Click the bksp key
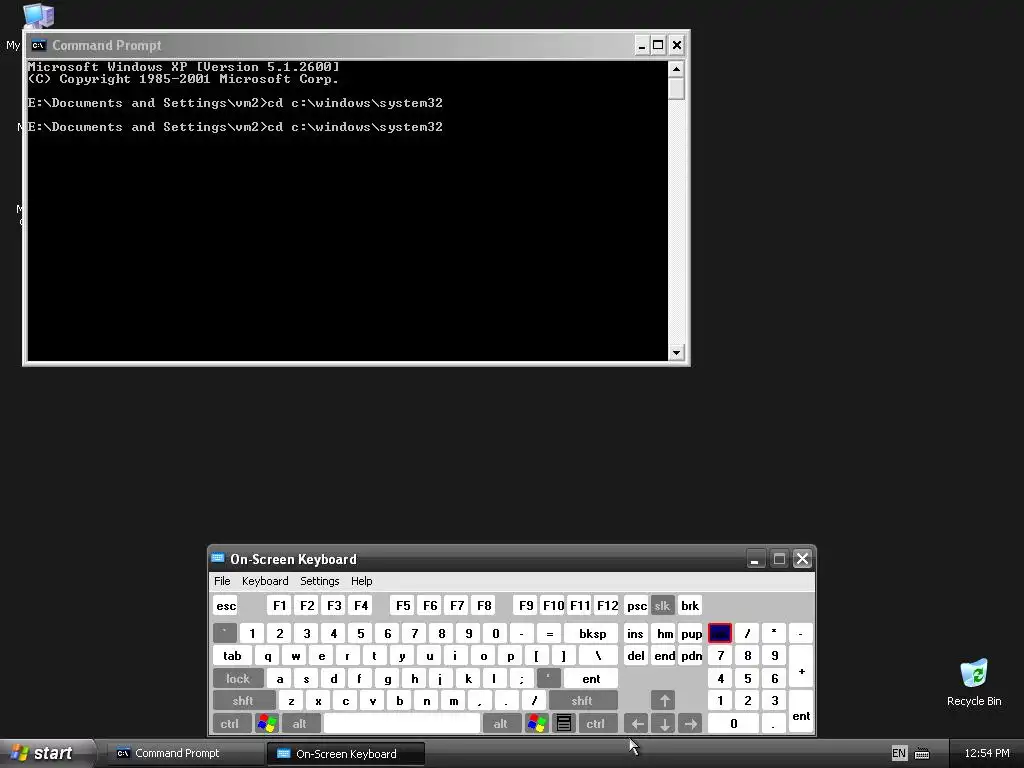The width and height of the screenshot is (1024, 768). tap(592, 633)
